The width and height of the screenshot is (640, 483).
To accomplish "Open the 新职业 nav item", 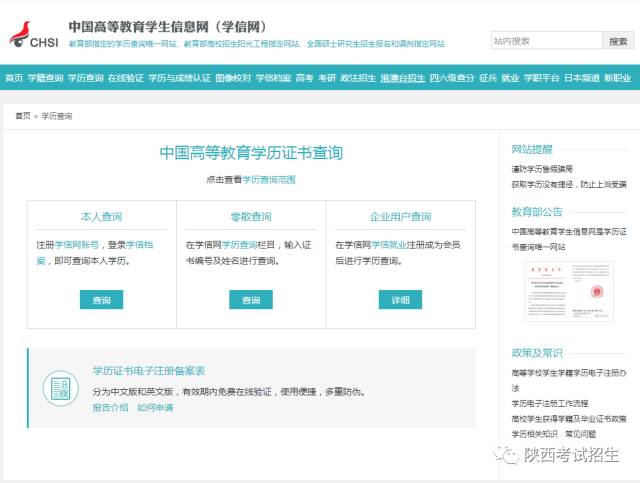I will (x=618, y=78).
